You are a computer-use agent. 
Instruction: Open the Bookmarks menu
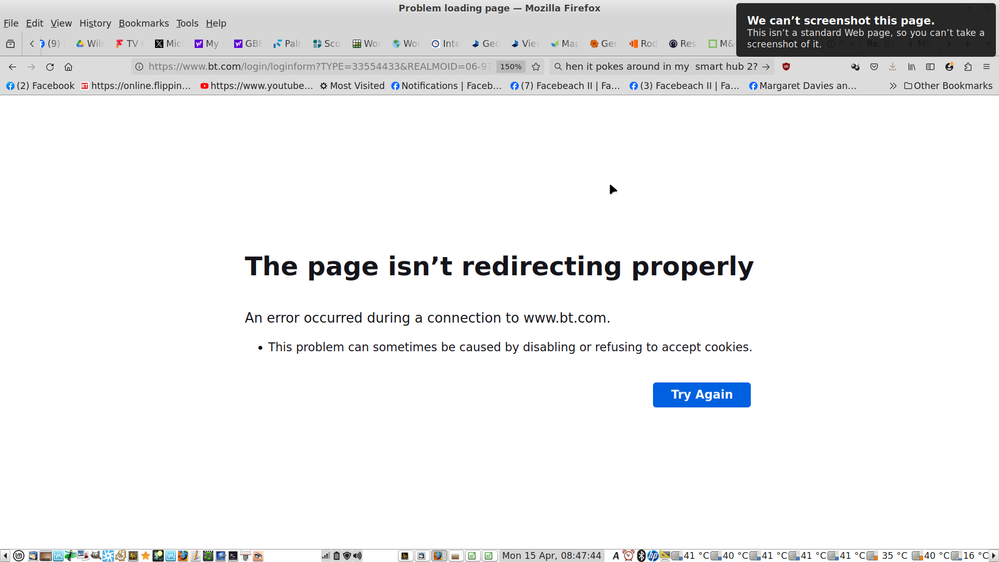click(x=143, y=23)
